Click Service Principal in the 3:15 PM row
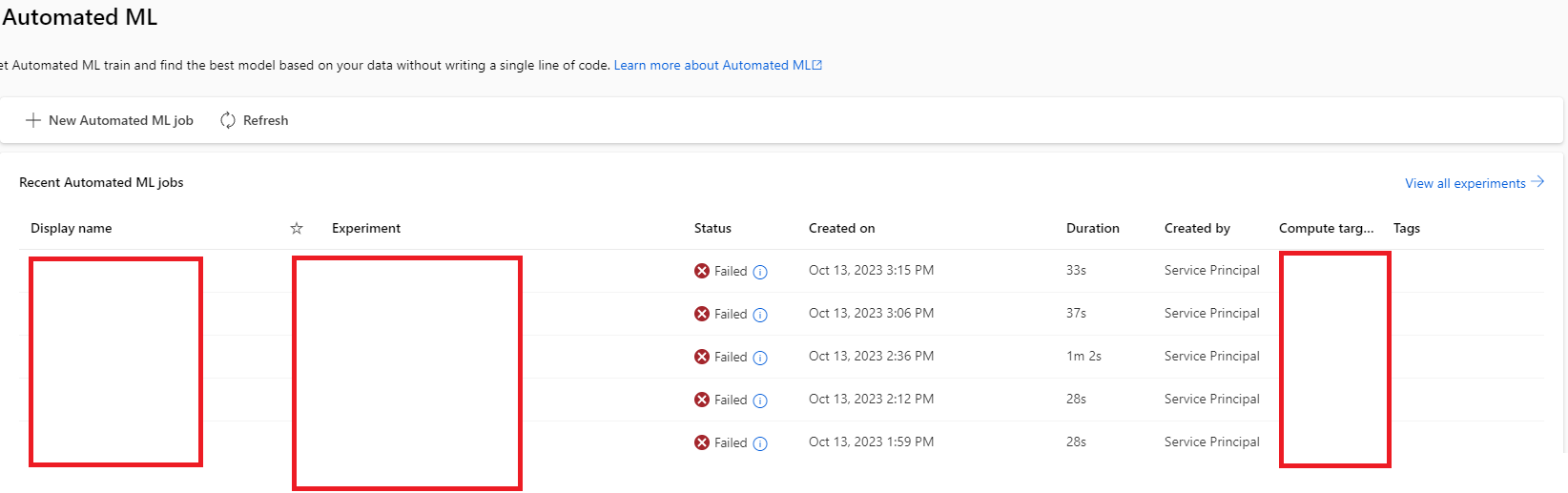This screenshot has width=1568, height=493. pos(1211,270)
